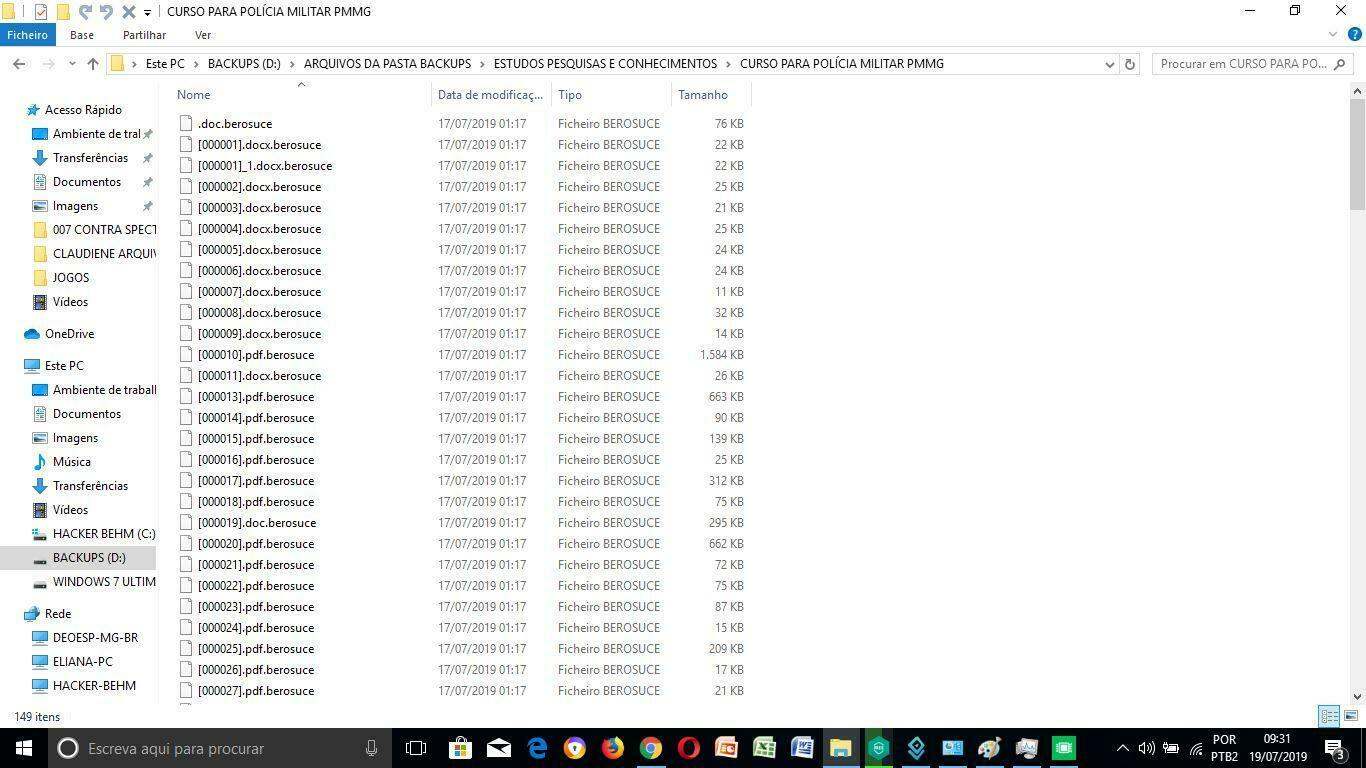Expand the ribbon with the chevron

point(1332,35)
